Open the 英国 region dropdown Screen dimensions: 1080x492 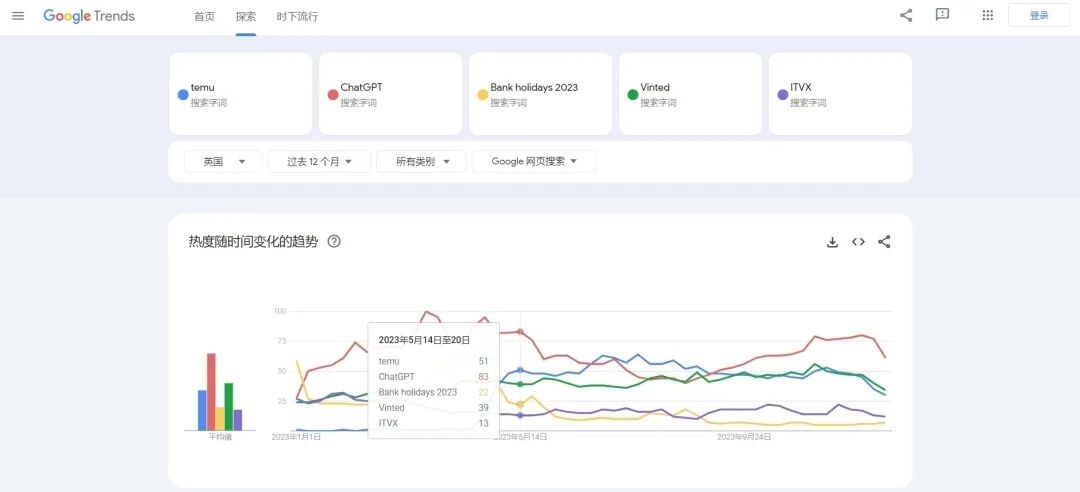click(223, 161)
